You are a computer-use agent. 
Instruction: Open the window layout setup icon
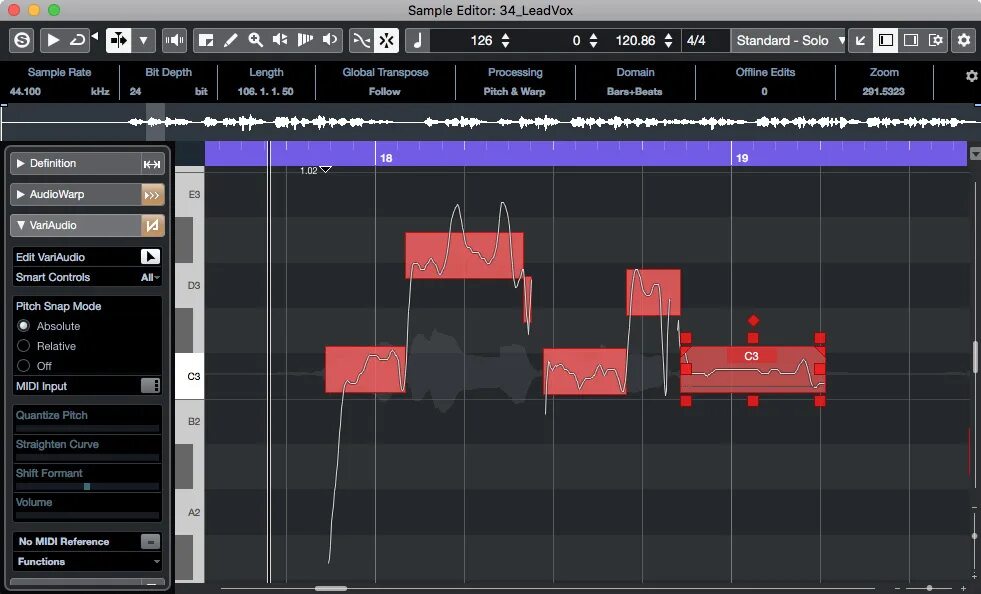click(936, 41)
